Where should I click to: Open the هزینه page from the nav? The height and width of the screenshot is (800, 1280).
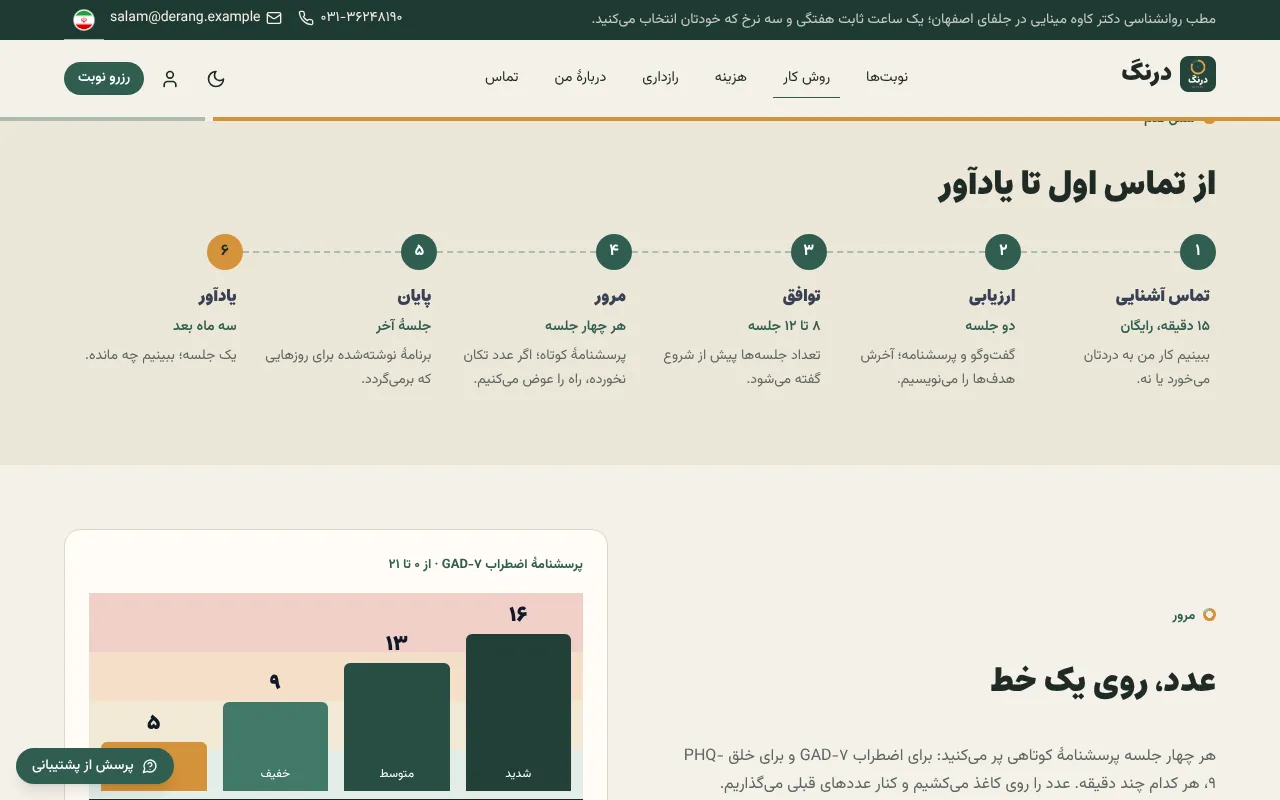[731, 77]
